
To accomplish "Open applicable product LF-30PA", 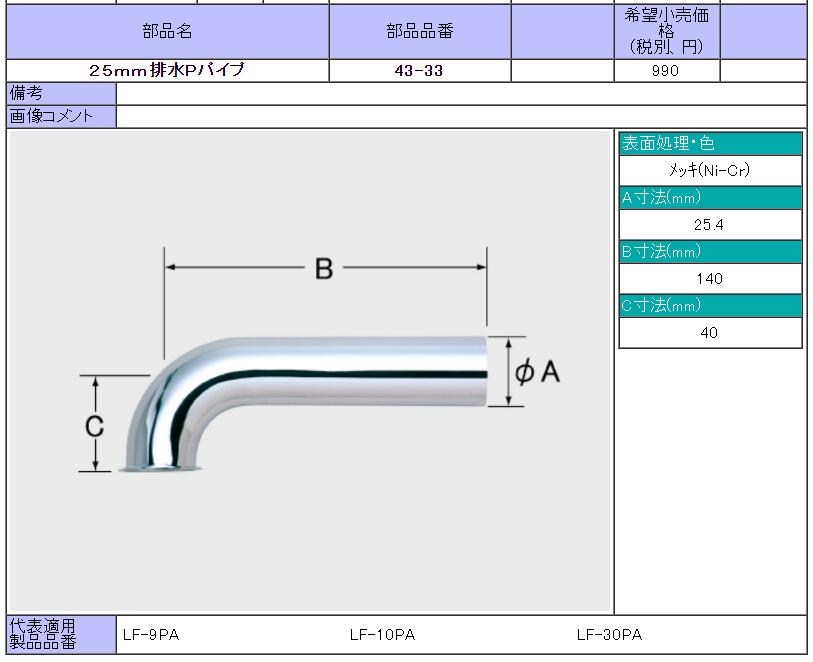I will [x=609, y=635].
